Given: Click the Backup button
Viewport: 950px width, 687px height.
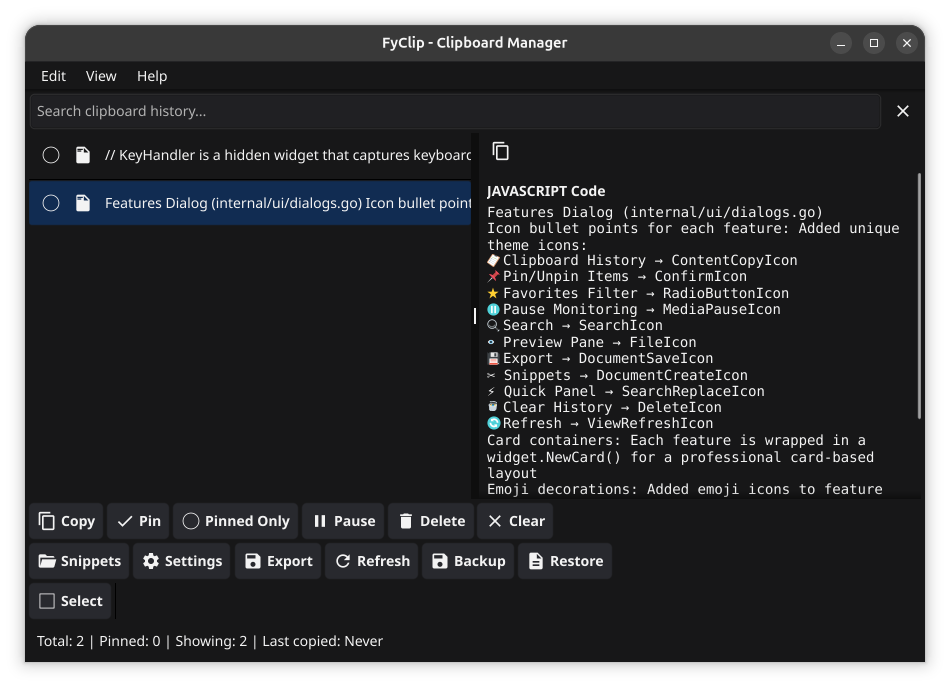Looking at the screenshot, I should click(x=468, y=561).
